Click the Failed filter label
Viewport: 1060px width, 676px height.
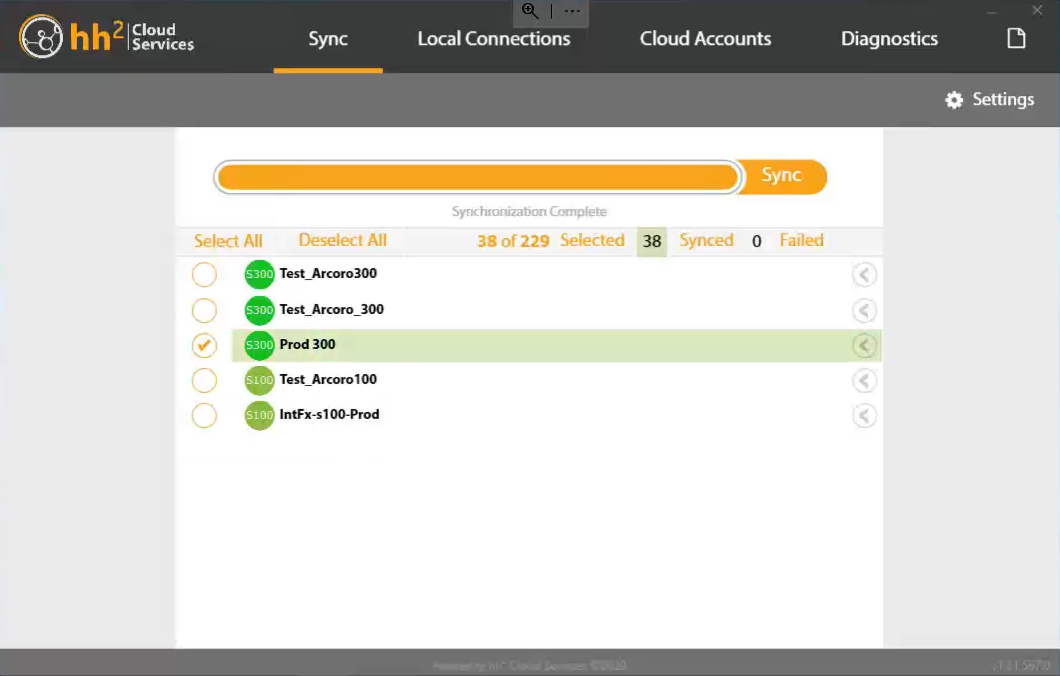[801, 240]
